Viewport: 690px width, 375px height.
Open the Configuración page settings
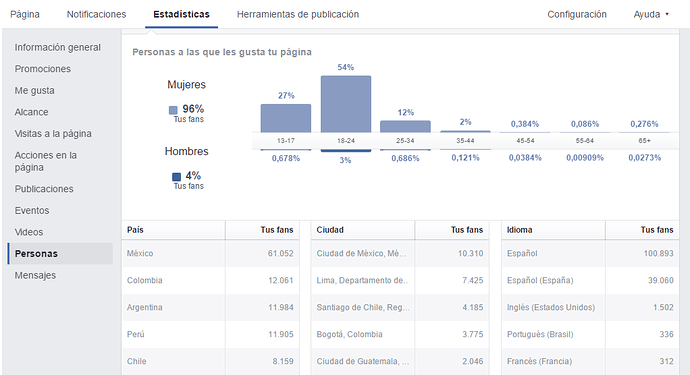pyautogui.click(x=577, y=15)
